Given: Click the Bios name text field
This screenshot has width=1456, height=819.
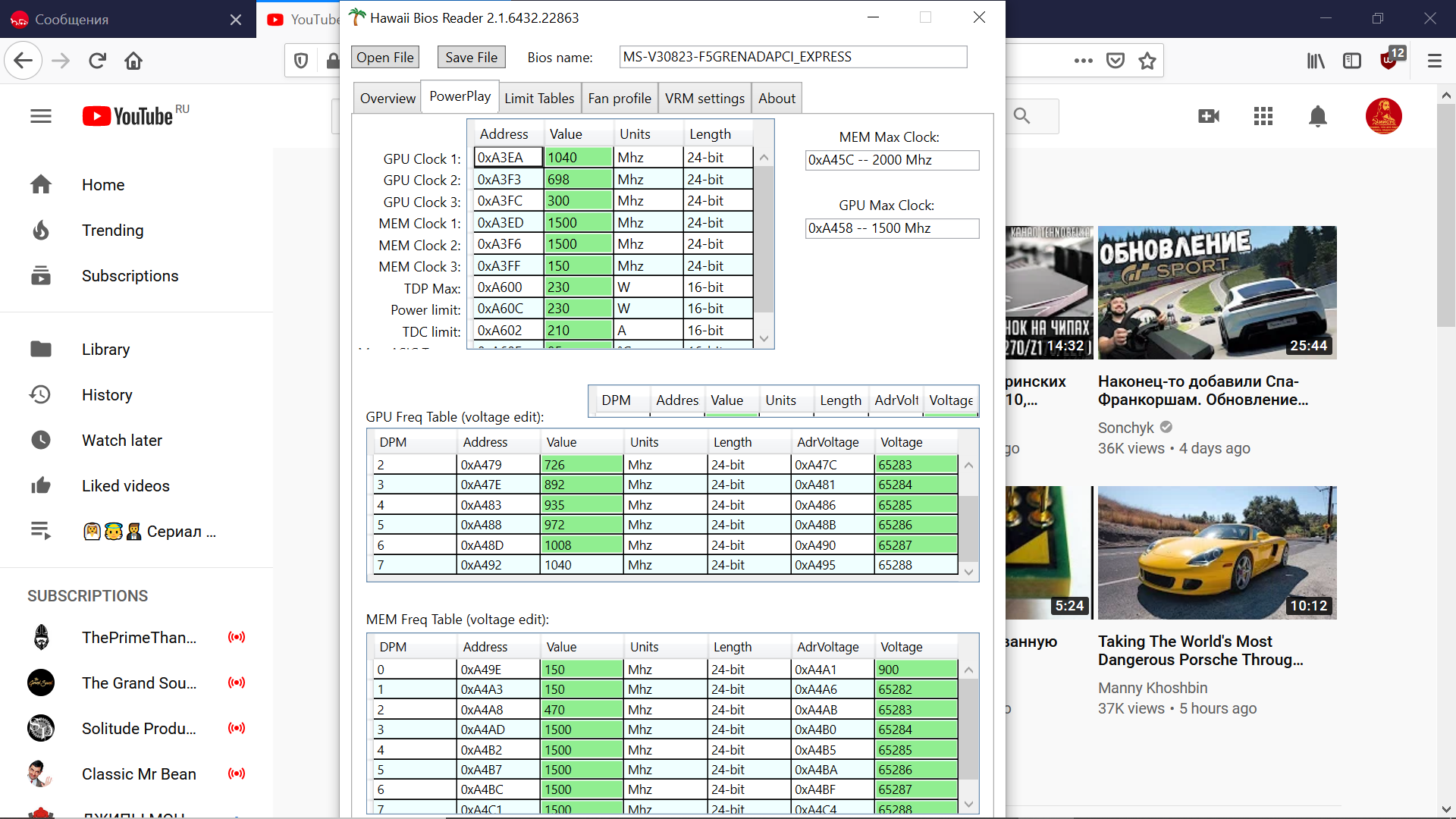Looking at the screenshot, I should pyautogui.click(x=792, y=57).
